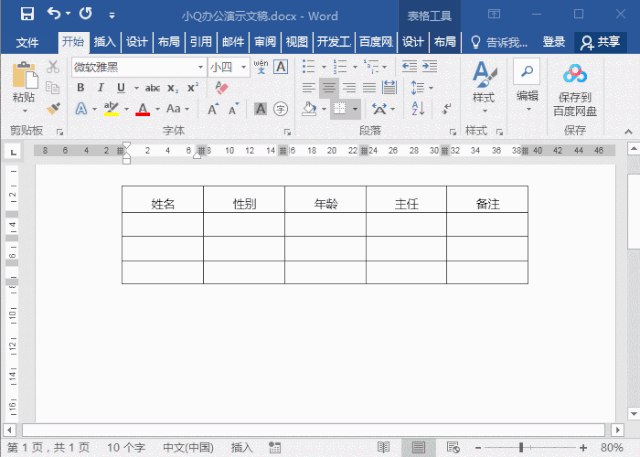640x457 pixels.
Task: Increase font size with grow font icon
Action: click(213, 109)
